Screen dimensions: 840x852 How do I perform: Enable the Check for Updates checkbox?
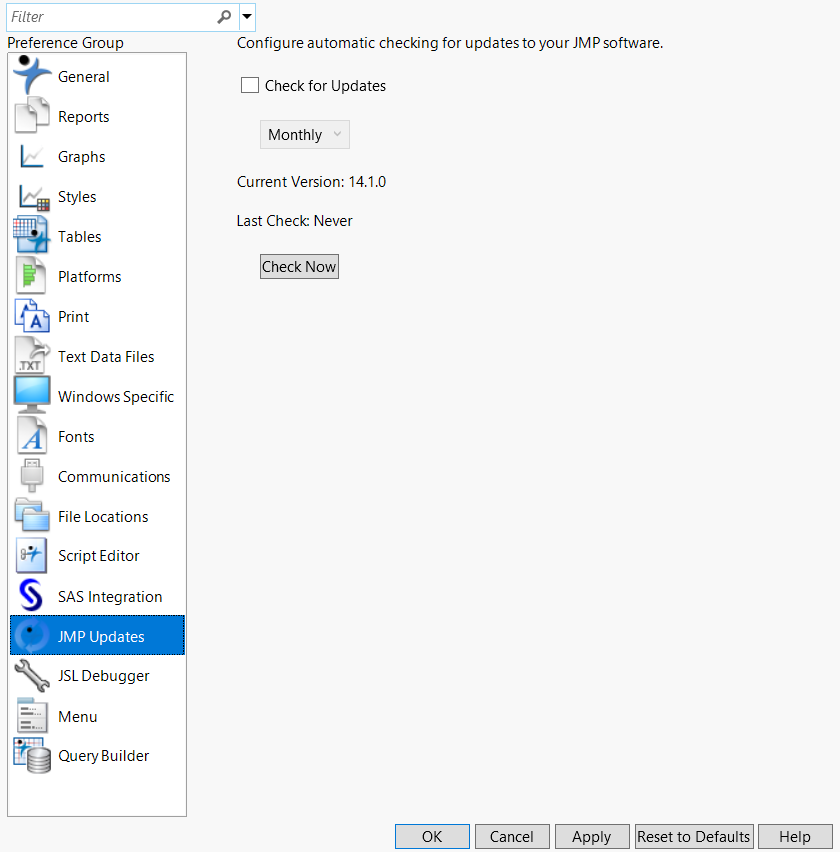coord(250,85)
